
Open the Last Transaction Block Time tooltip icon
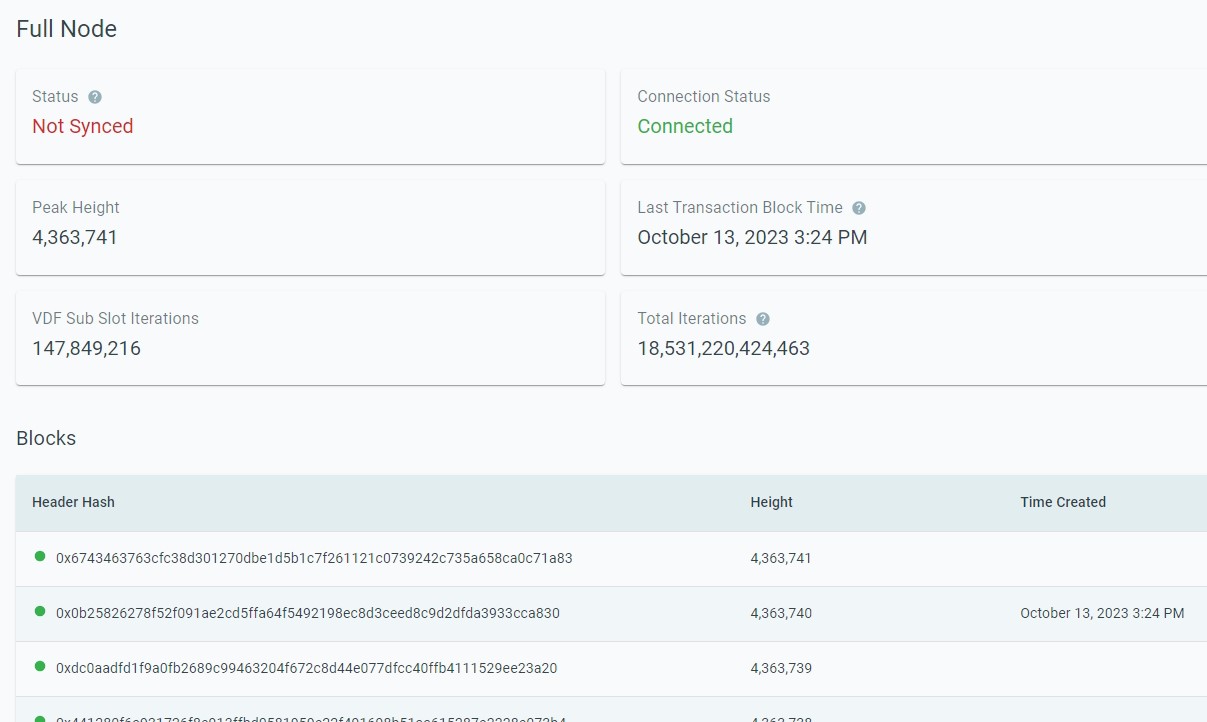(858, 207)
